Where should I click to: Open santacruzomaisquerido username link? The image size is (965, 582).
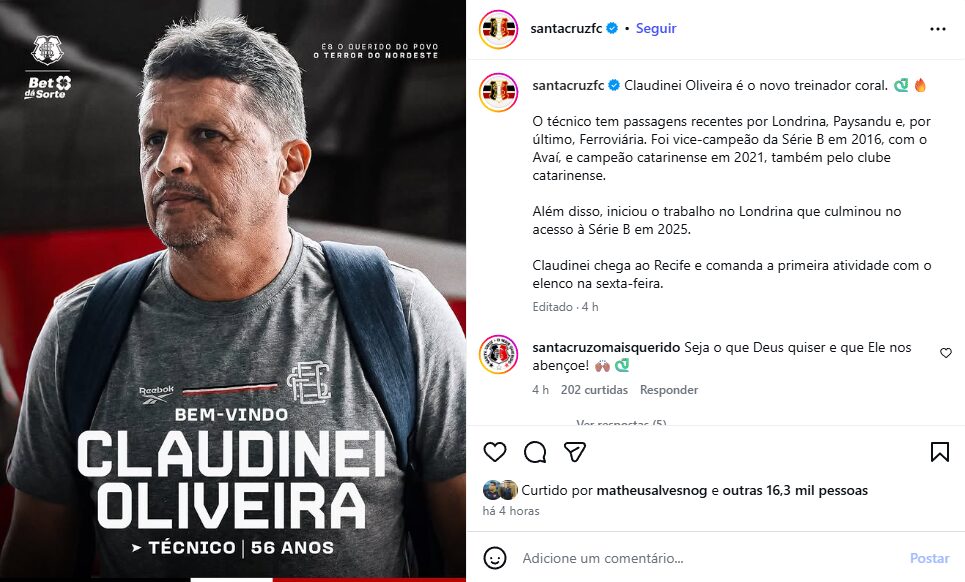coord(606,348)
